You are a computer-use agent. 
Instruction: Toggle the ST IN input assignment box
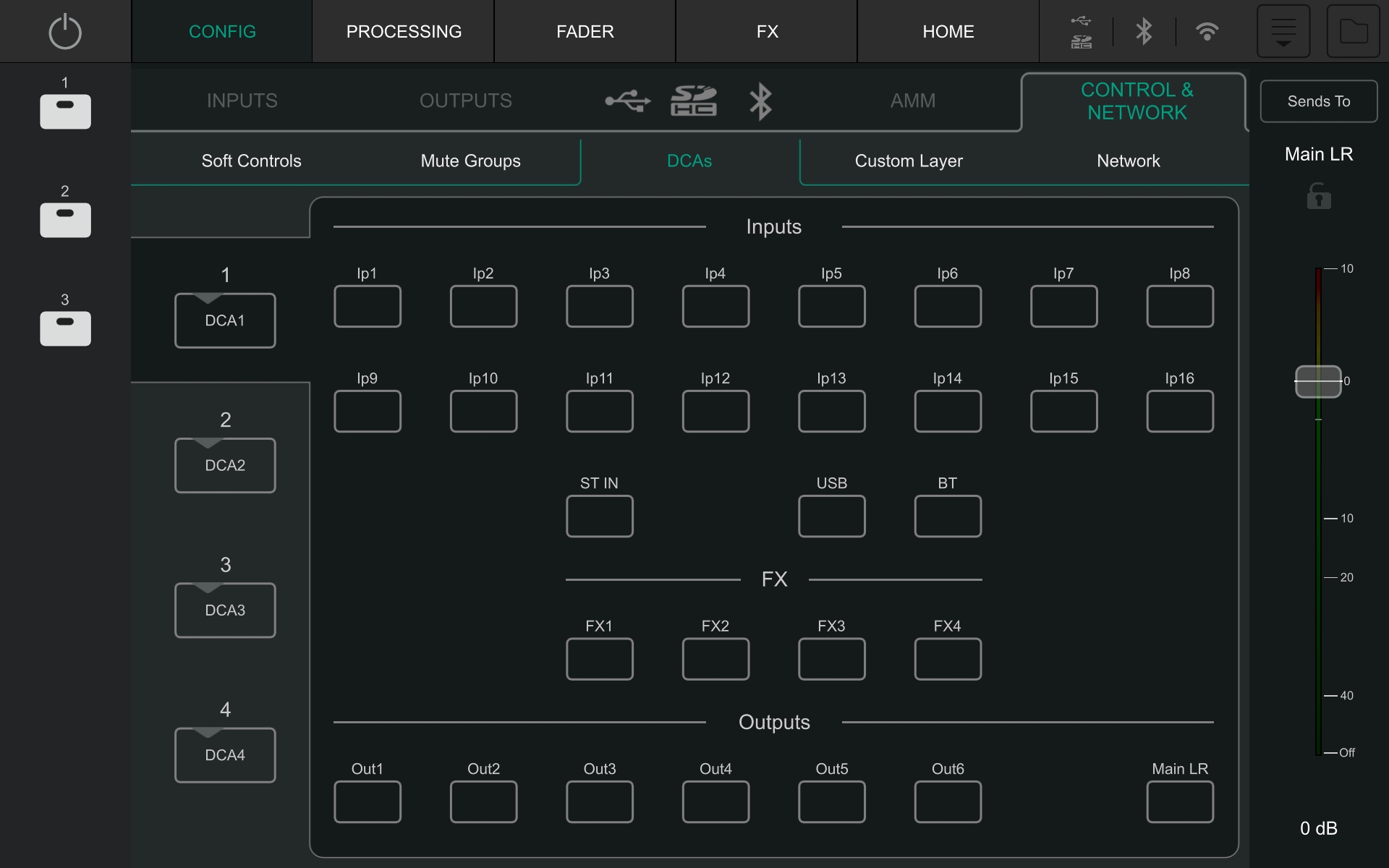(x=599, y=516)
